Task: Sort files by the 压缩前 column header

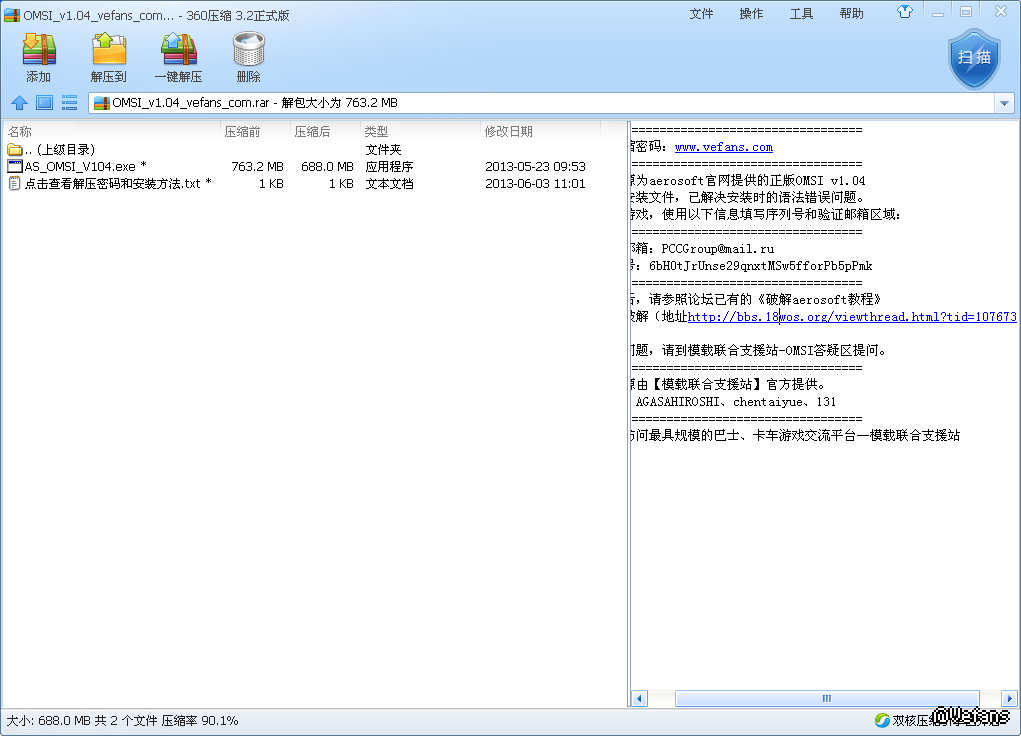Action: (x=255, y=132)
